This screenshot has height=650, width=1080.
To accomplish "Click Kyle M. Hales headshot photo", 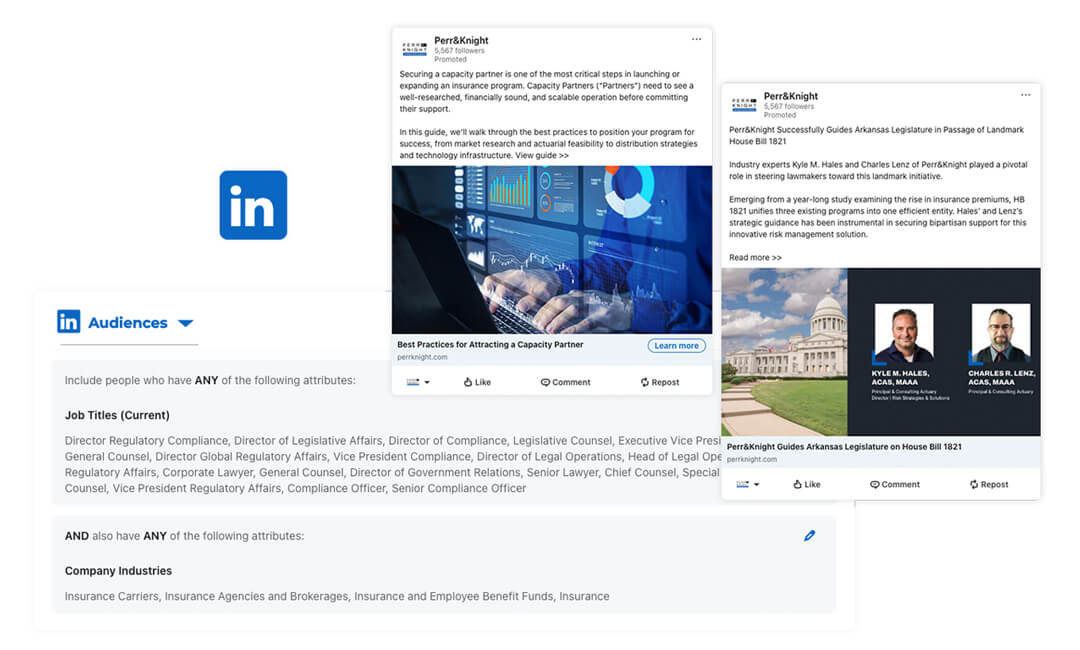I will pyautogui.click(x=904, y=333).
